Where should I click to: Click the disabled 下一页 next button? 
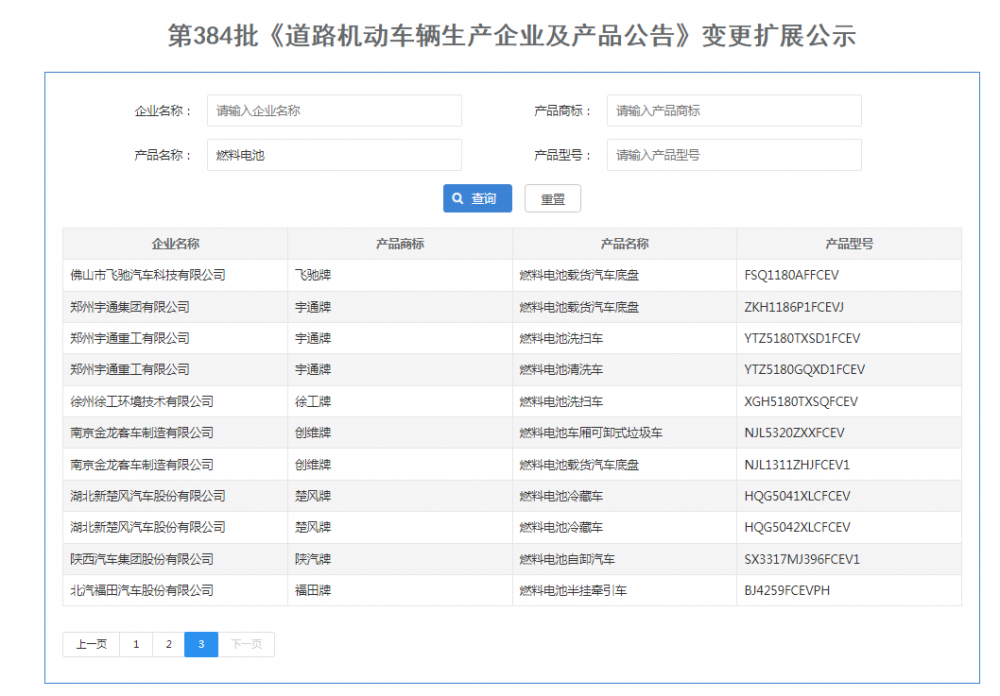pyautogui.click(x=246, y=645)
